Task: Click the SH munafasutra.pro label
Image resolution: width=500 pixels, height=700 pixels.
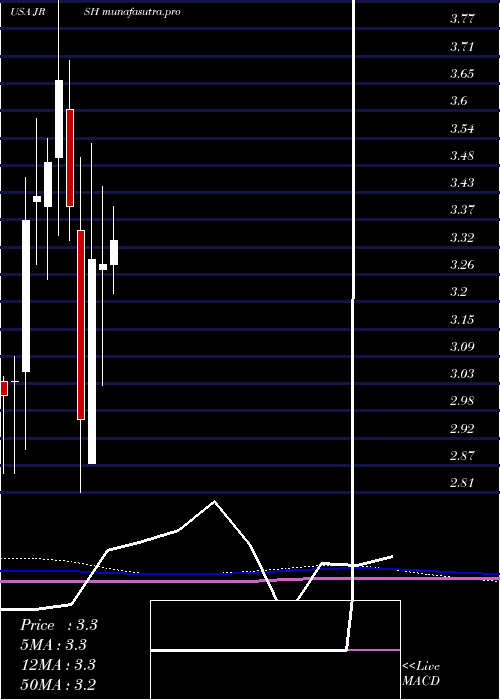Action: coord(132,12)
